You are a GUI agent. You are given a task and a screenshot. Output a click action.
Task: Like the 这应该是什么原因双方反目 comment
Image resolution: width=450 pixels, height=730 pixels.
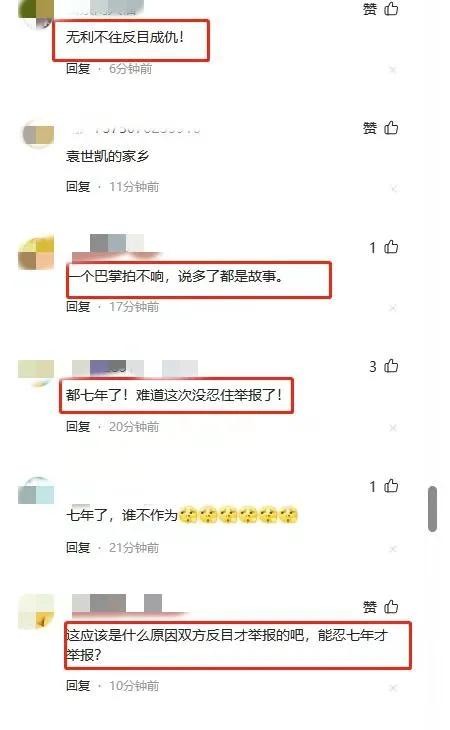click(391, 607)
